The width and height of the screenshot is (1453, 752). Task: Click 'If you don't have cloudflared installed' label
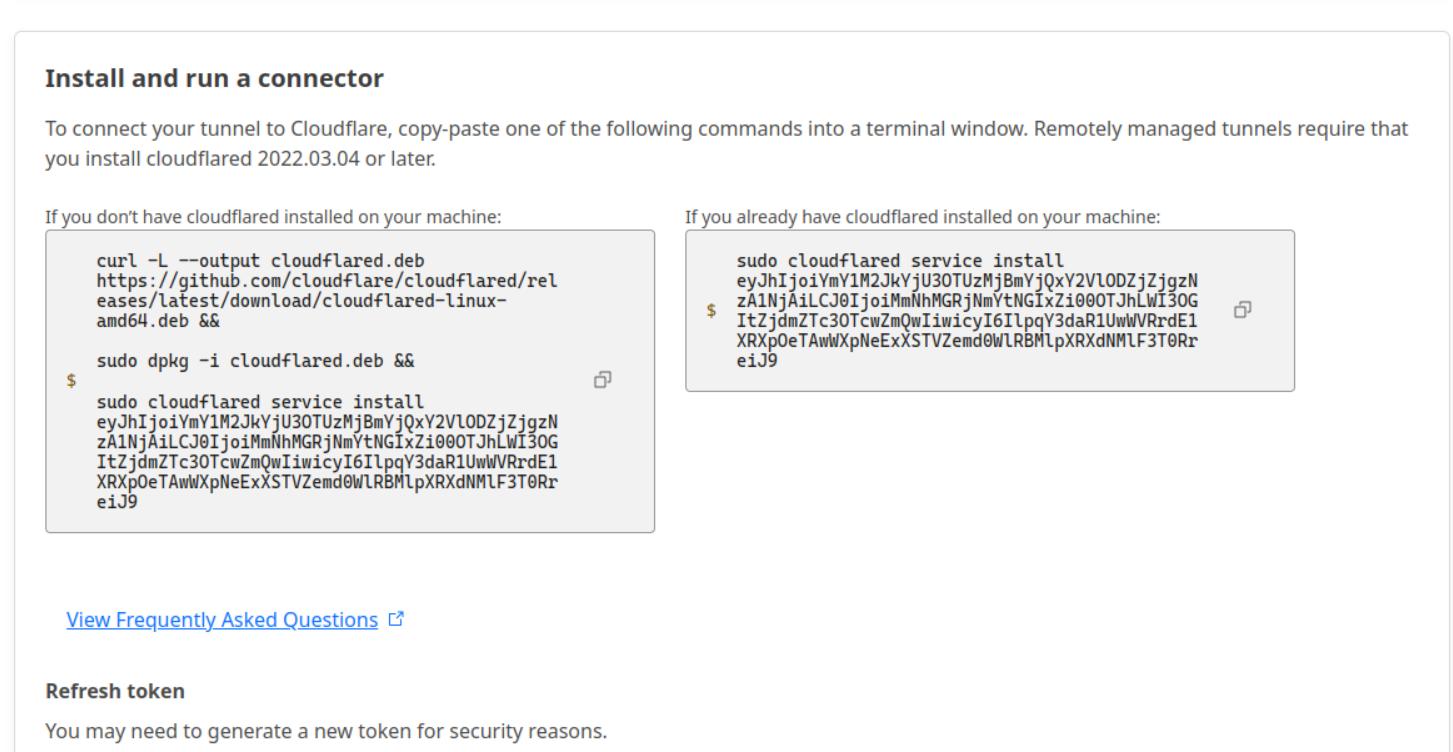[273, 217]
